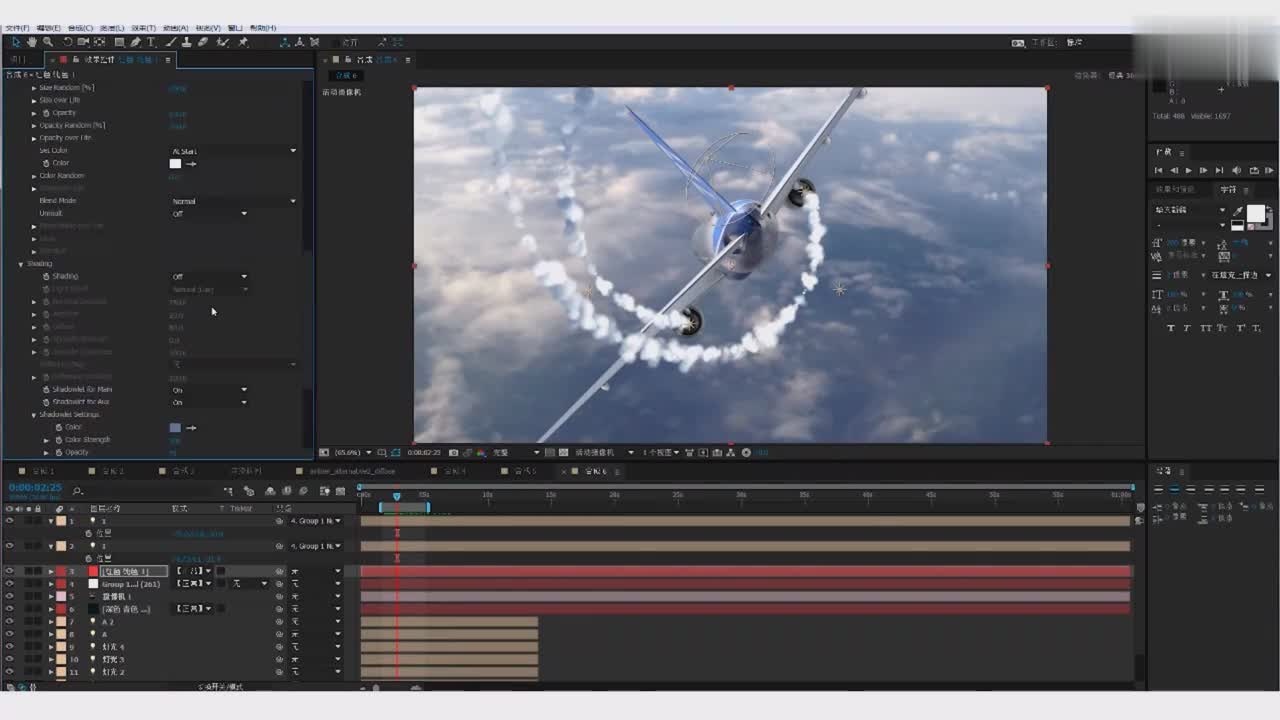Select the Selection arrow tool
The image size is (1280, 720).
(16, 42)
